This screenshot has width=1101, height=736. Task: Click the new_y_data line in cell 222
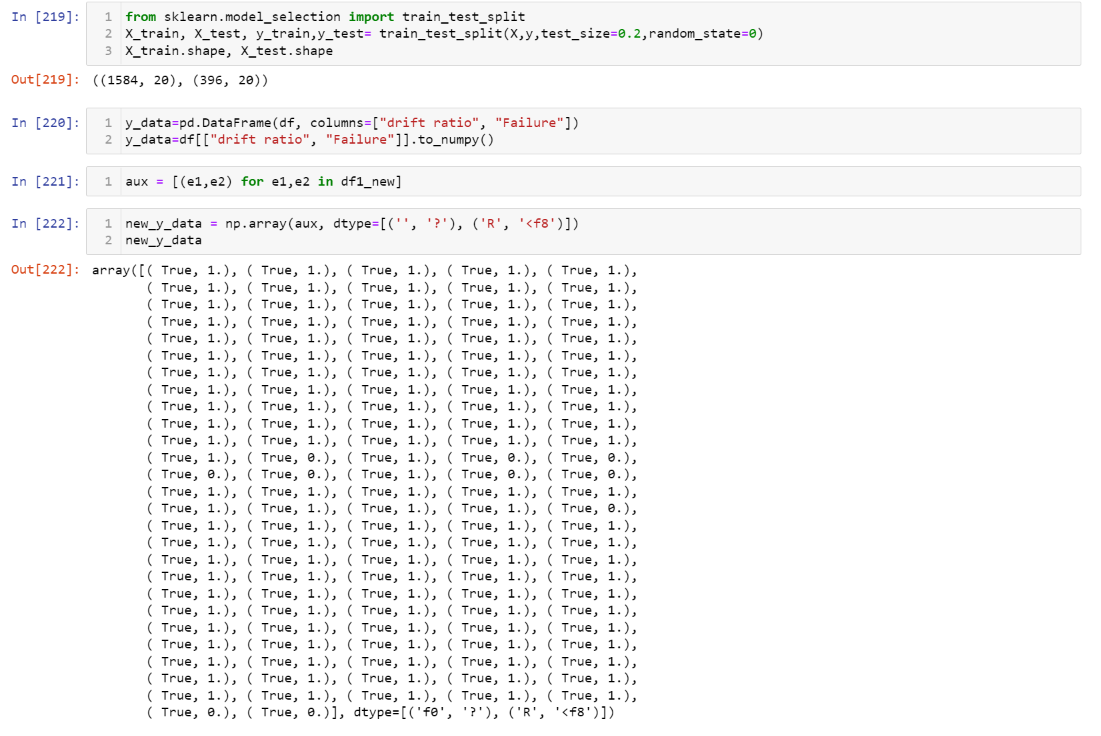pyautogui.click(x=176, y=240)
